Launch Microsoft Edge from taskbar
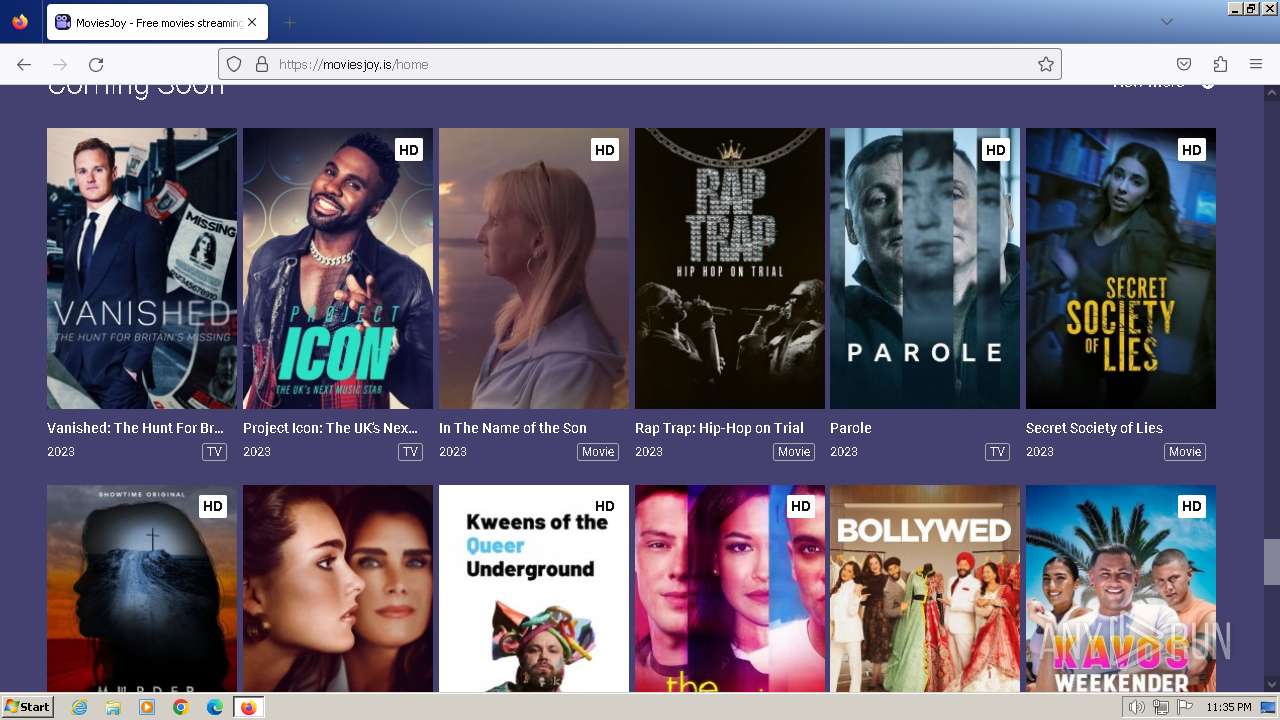Image resolution: width=1280 pixels, height=720 pixels. click(x=215, y=707)
